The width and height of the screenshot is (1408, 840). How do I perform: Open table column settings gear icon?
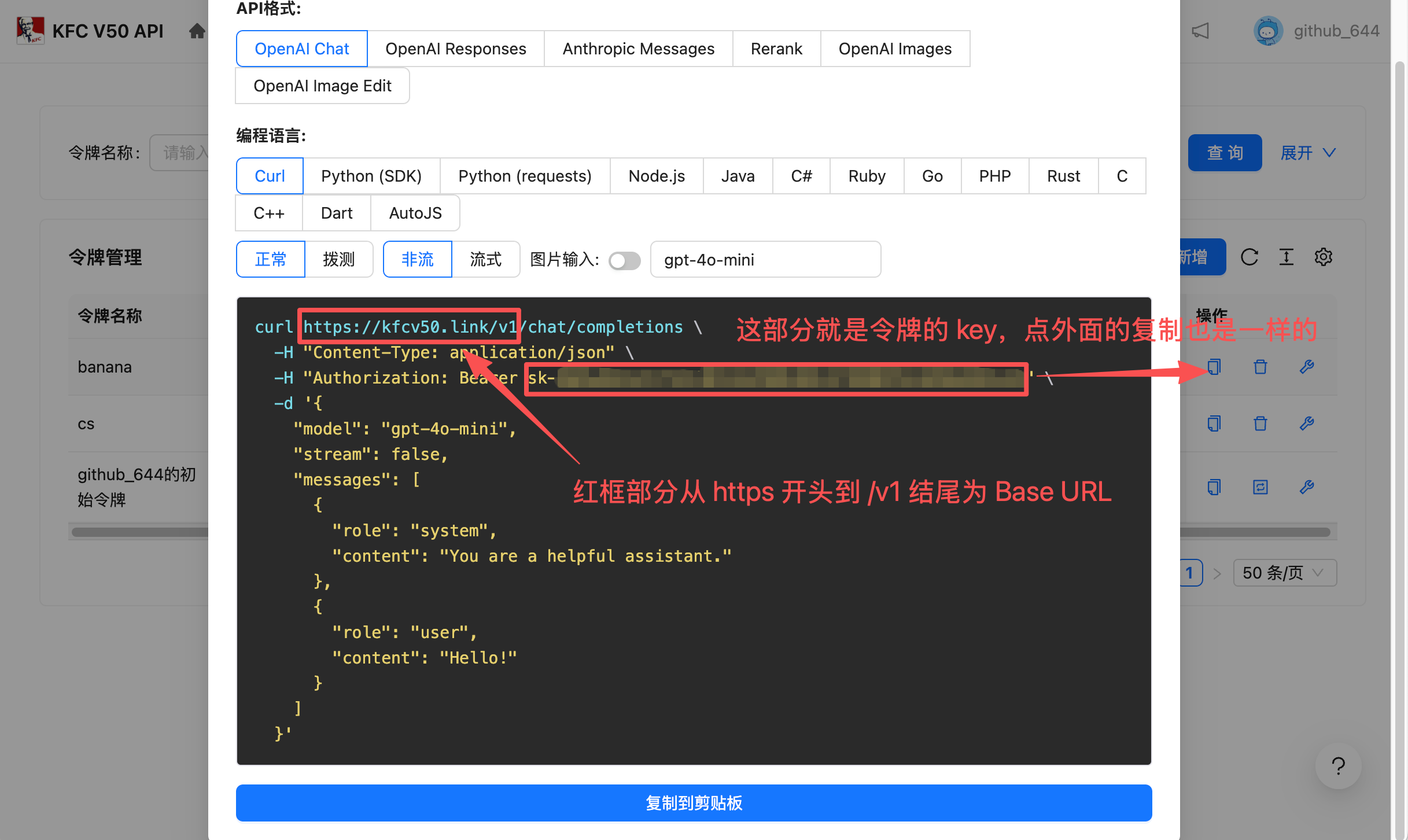point(1323,257)
